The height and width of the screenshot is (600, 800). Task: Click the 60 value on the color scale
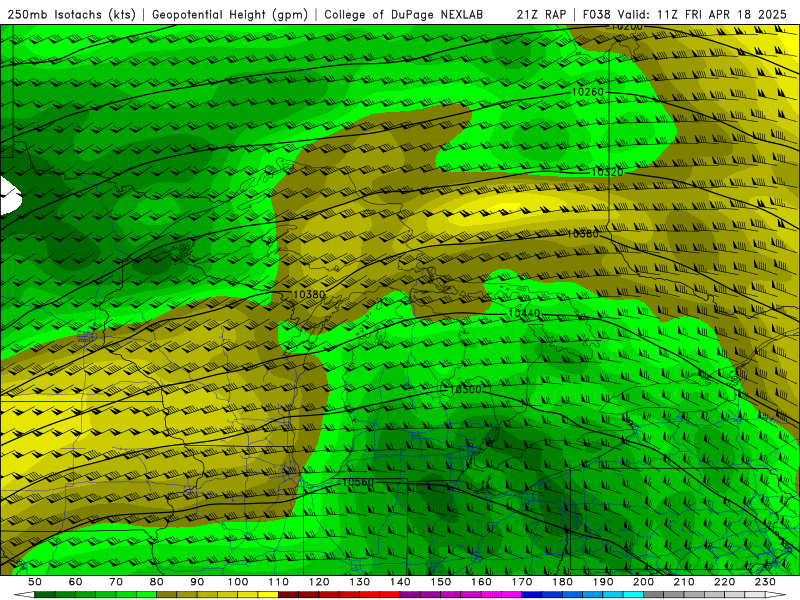[76, 582]
